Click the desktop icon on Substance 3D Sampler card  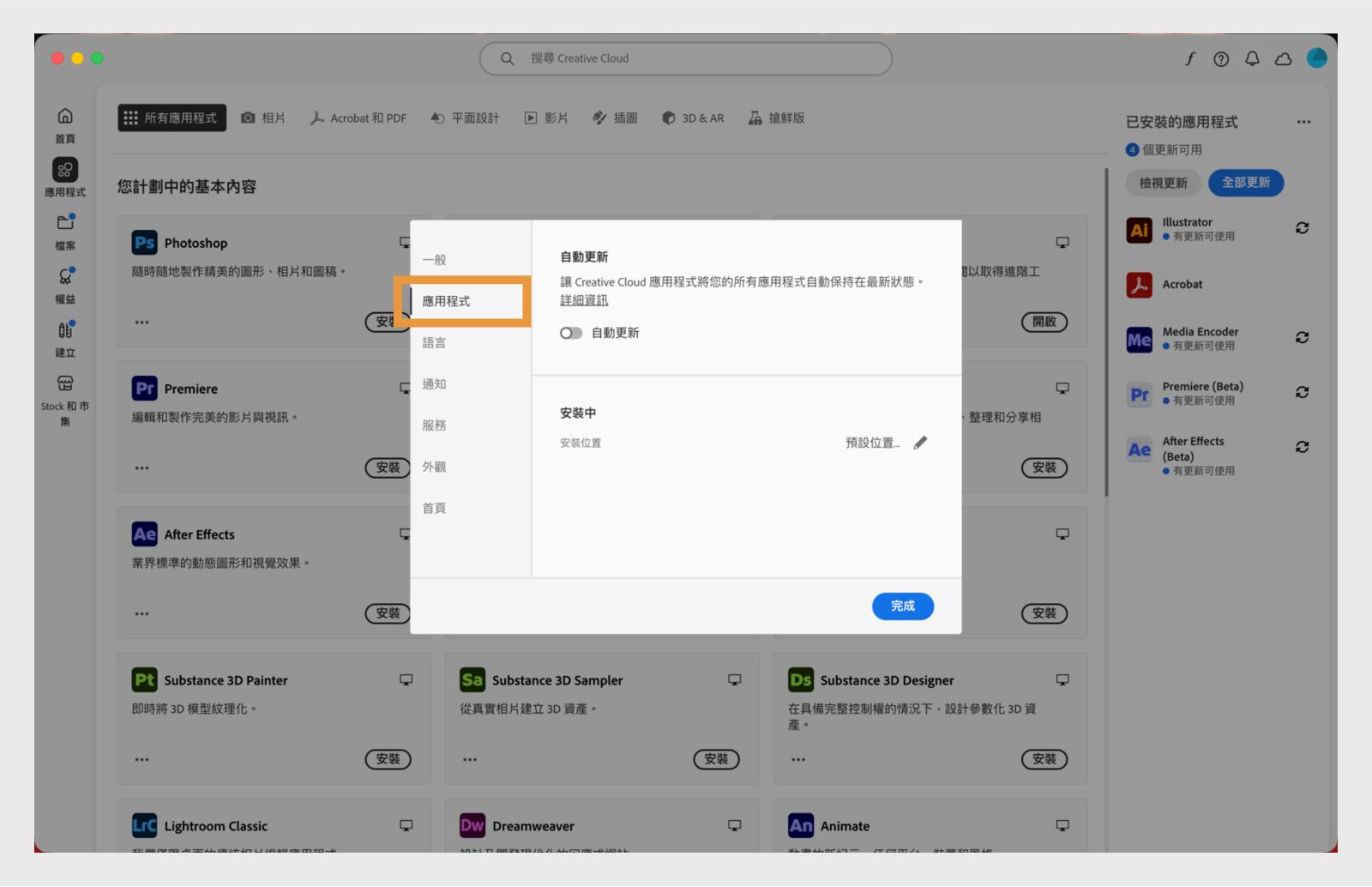click(x=735, y=679)
